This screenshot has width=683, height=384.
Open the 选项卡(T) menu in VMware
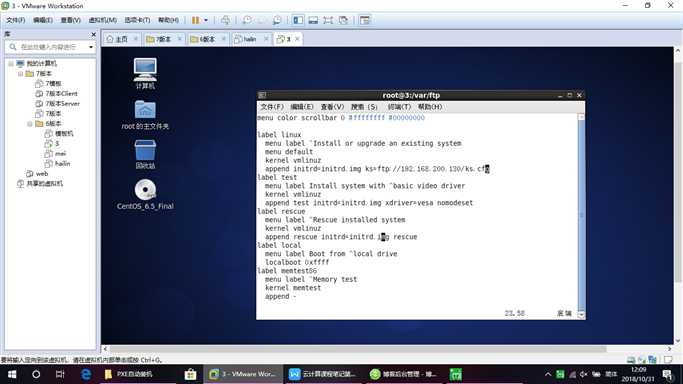[137, 20]
